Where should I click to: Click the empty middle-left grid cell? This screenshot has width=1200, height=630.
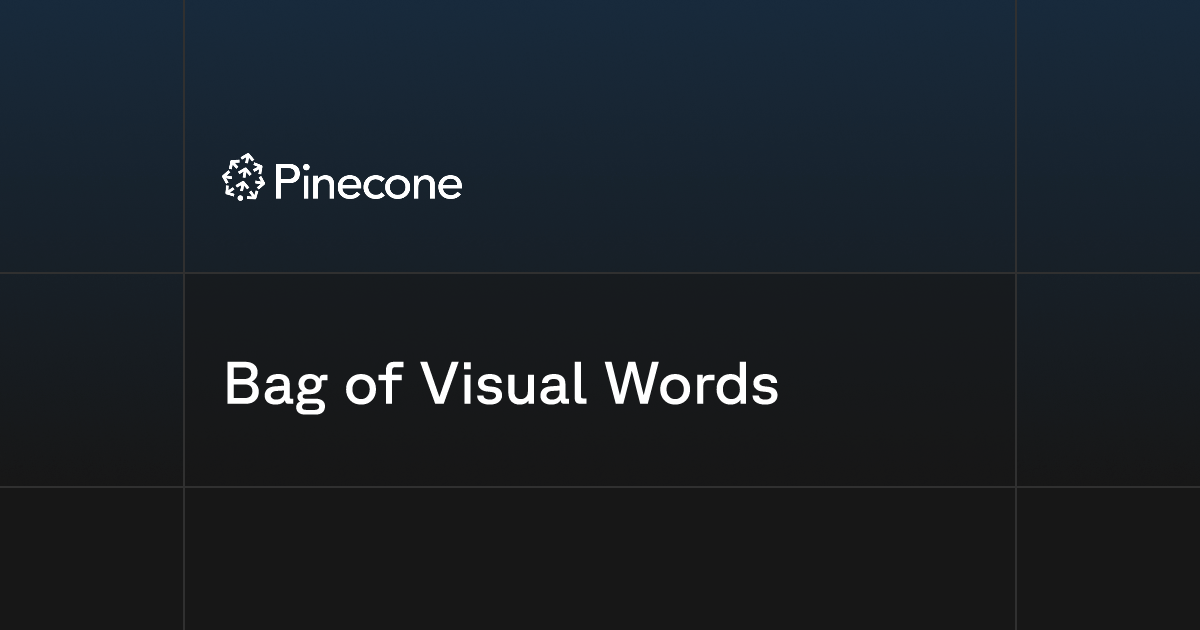click(91, 380)
